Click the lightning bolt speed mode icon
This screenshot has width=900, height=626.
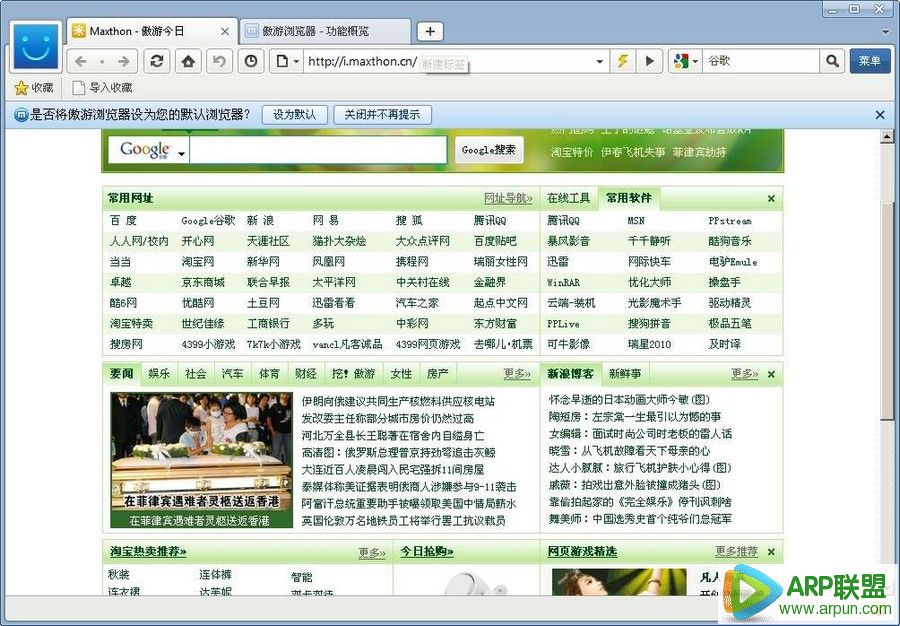tap(623, 61)
